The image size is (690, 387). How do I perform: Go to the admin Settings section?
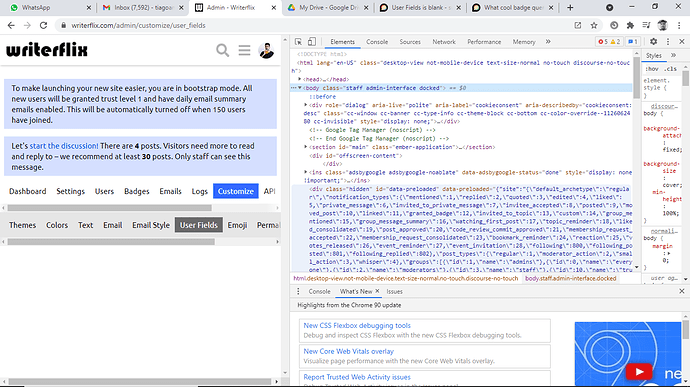[70, 191]
